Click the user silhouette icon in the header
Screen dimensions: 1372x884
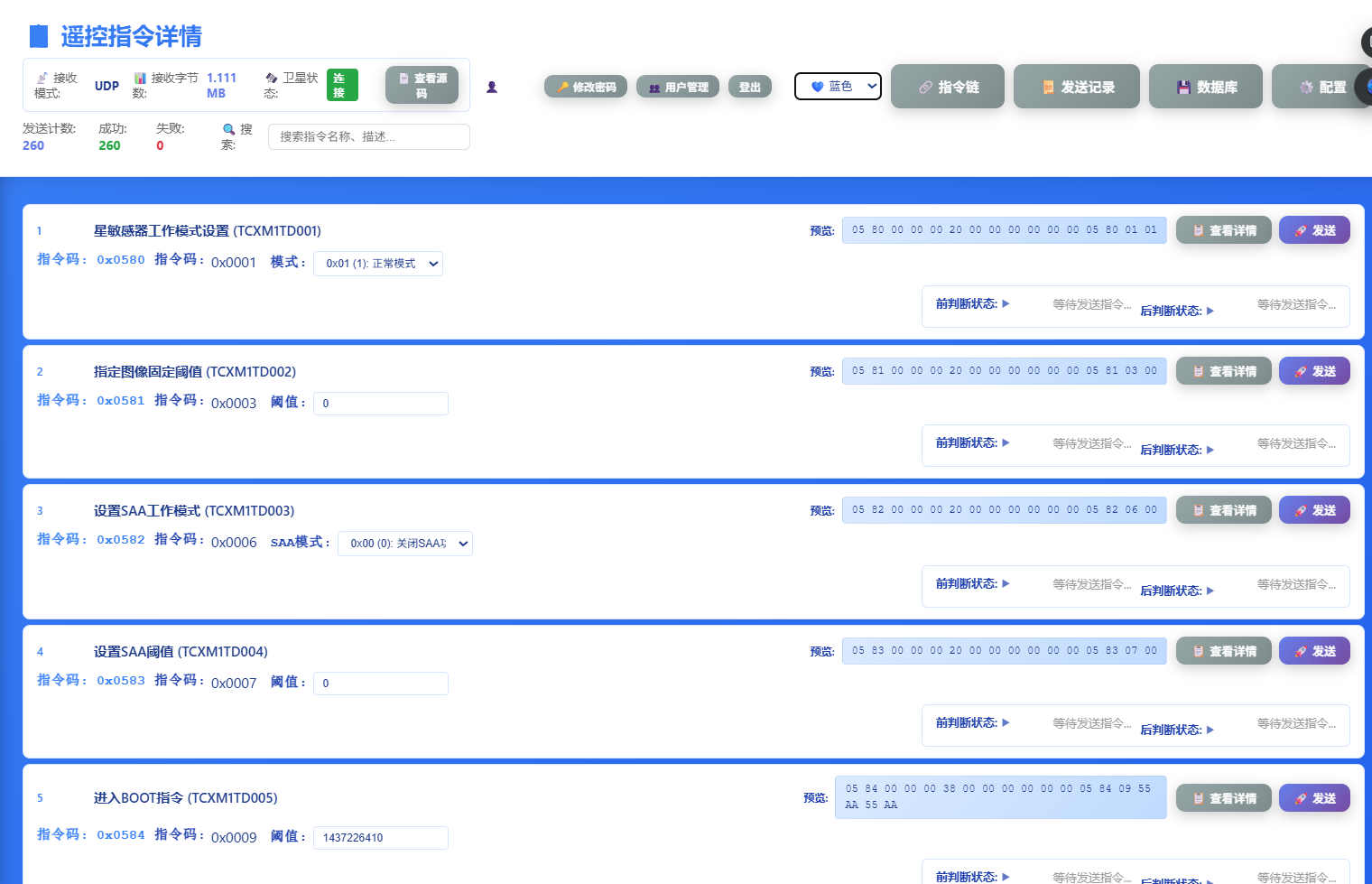[x=492, y=86]
